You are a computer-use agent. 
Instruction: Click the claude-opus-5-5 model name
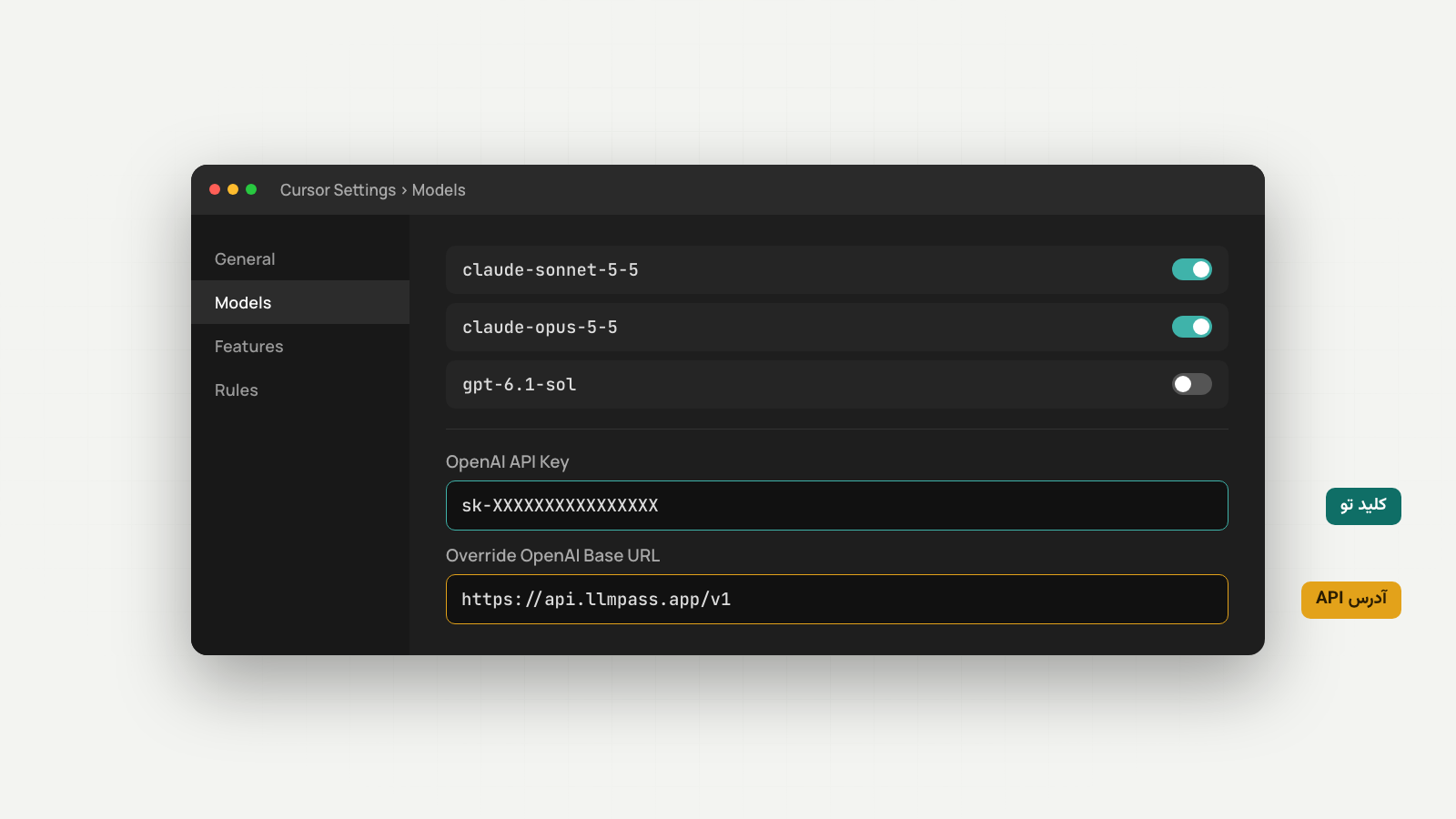pos(540,327)
